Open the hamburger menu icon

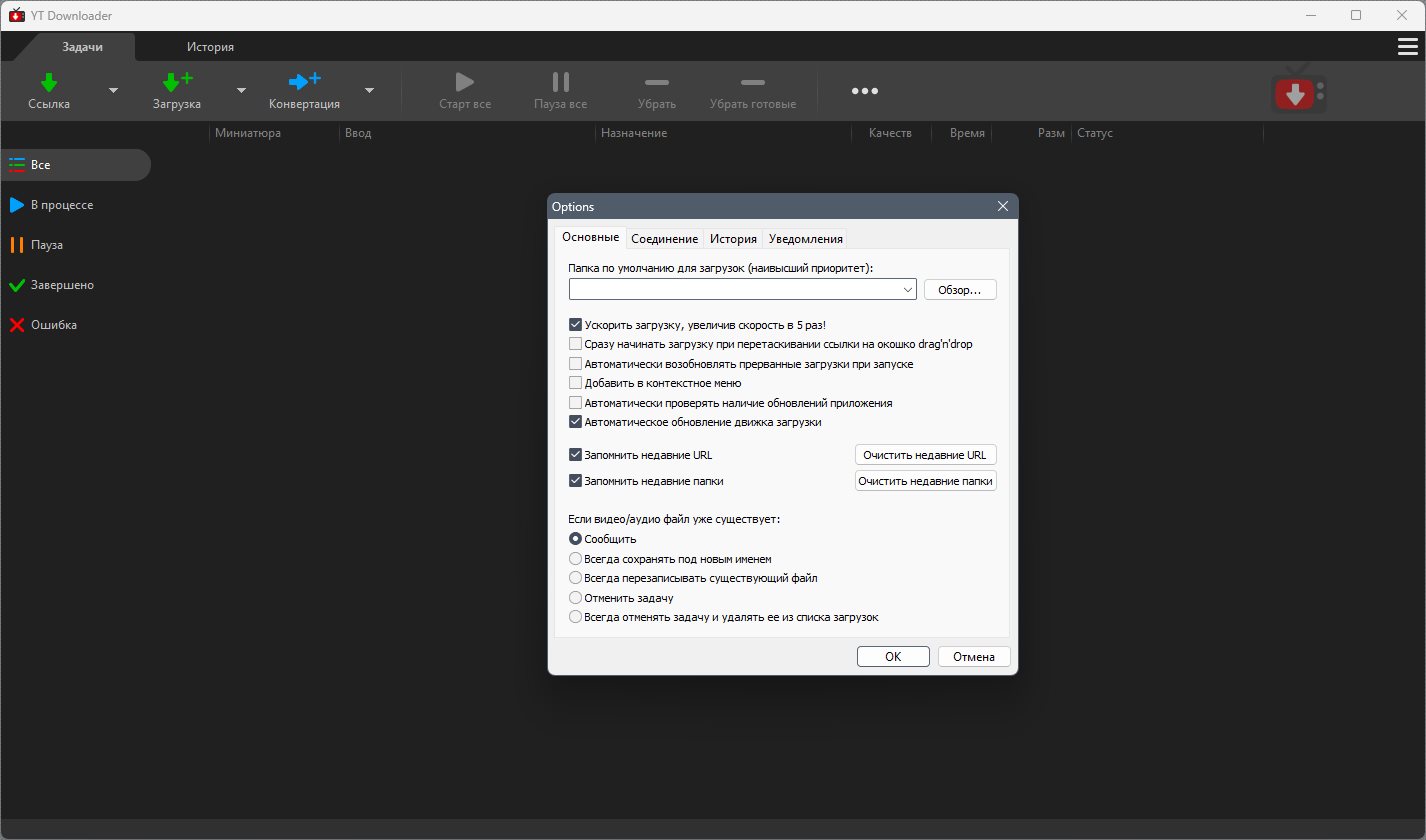(1406, 47)
